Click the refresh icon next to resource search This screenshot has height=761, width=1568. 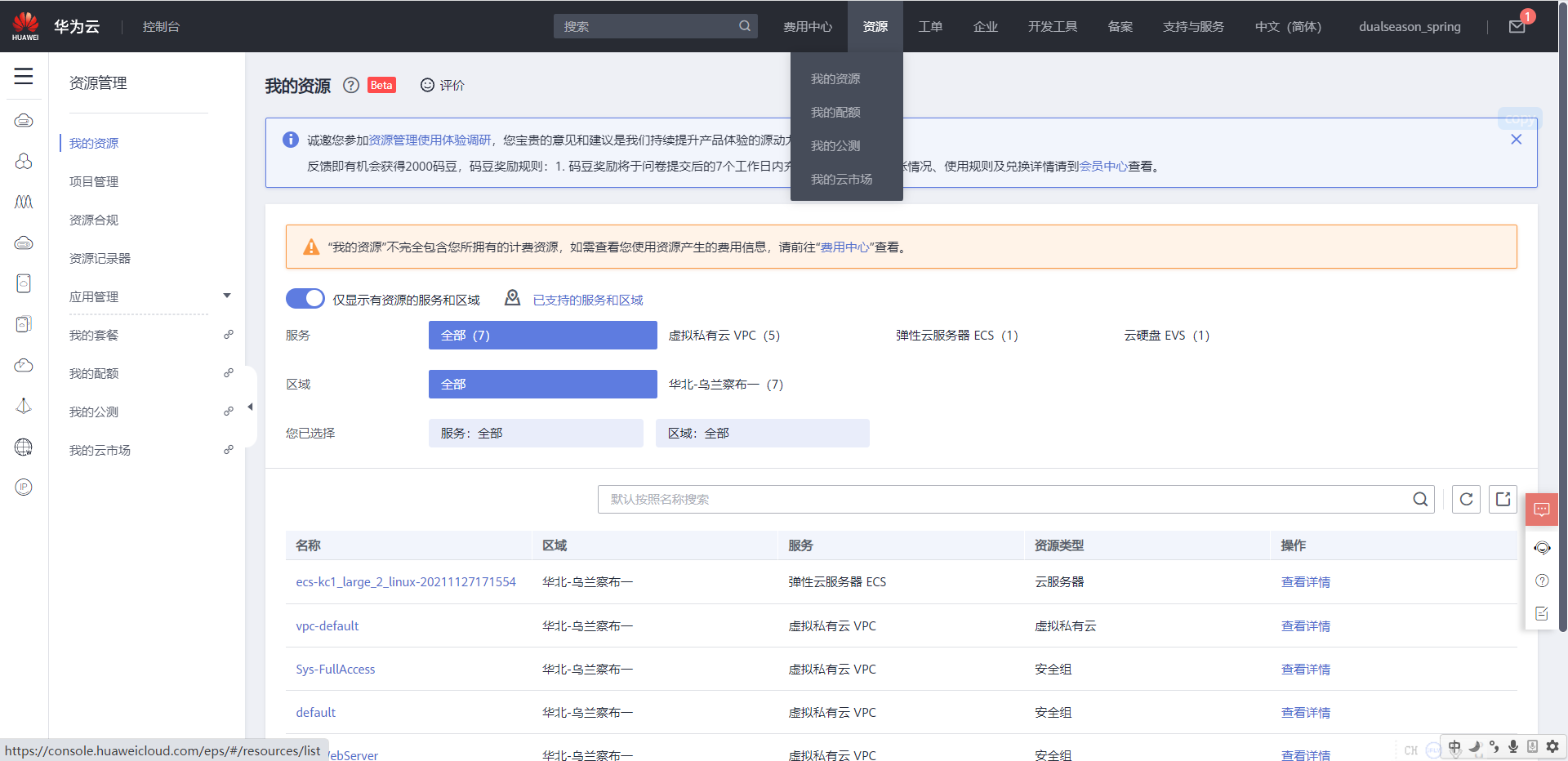click(x=1466, y=499)
